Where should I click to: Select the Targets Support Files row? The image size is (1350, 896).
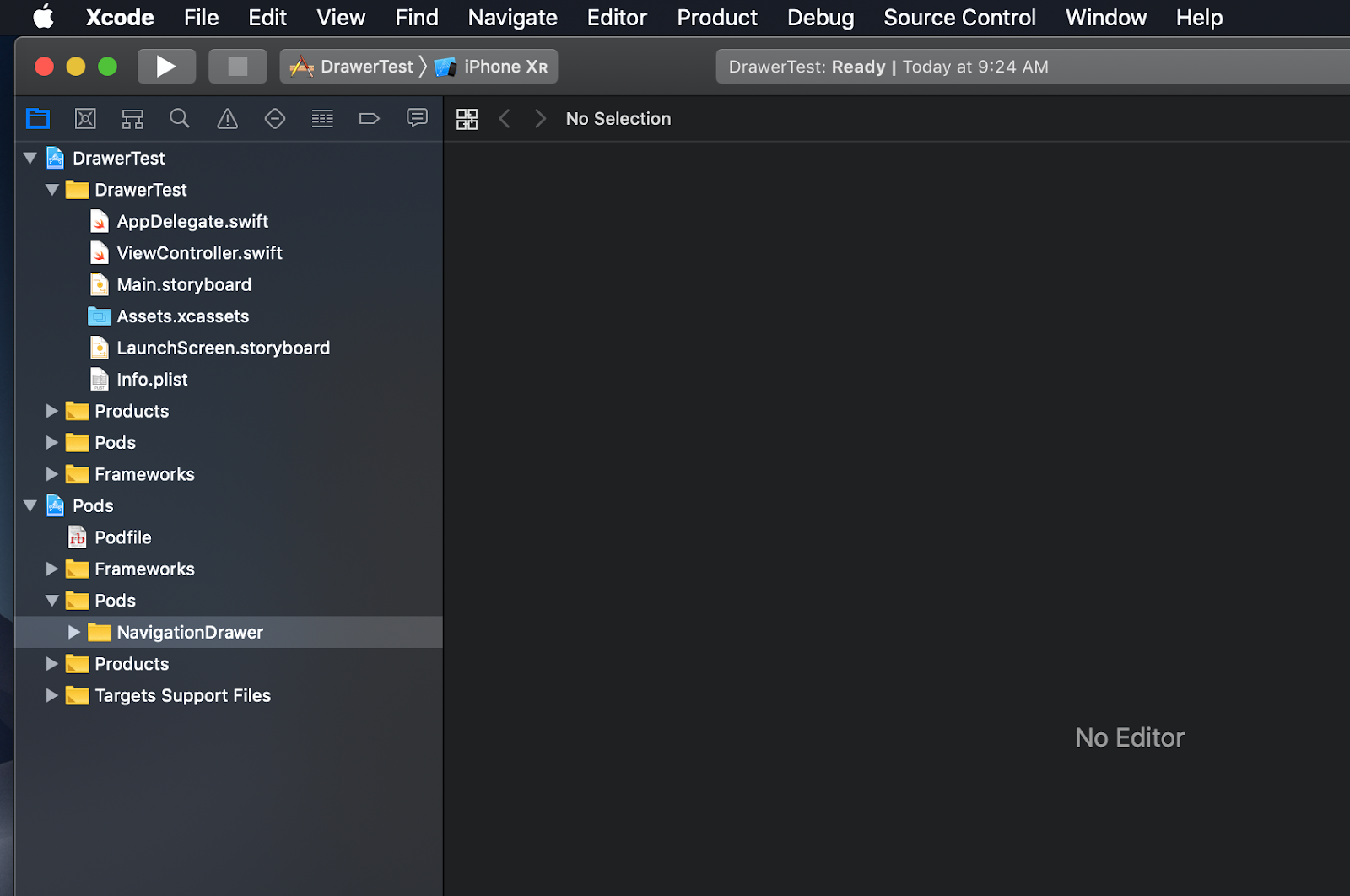[x=229, y=696]
